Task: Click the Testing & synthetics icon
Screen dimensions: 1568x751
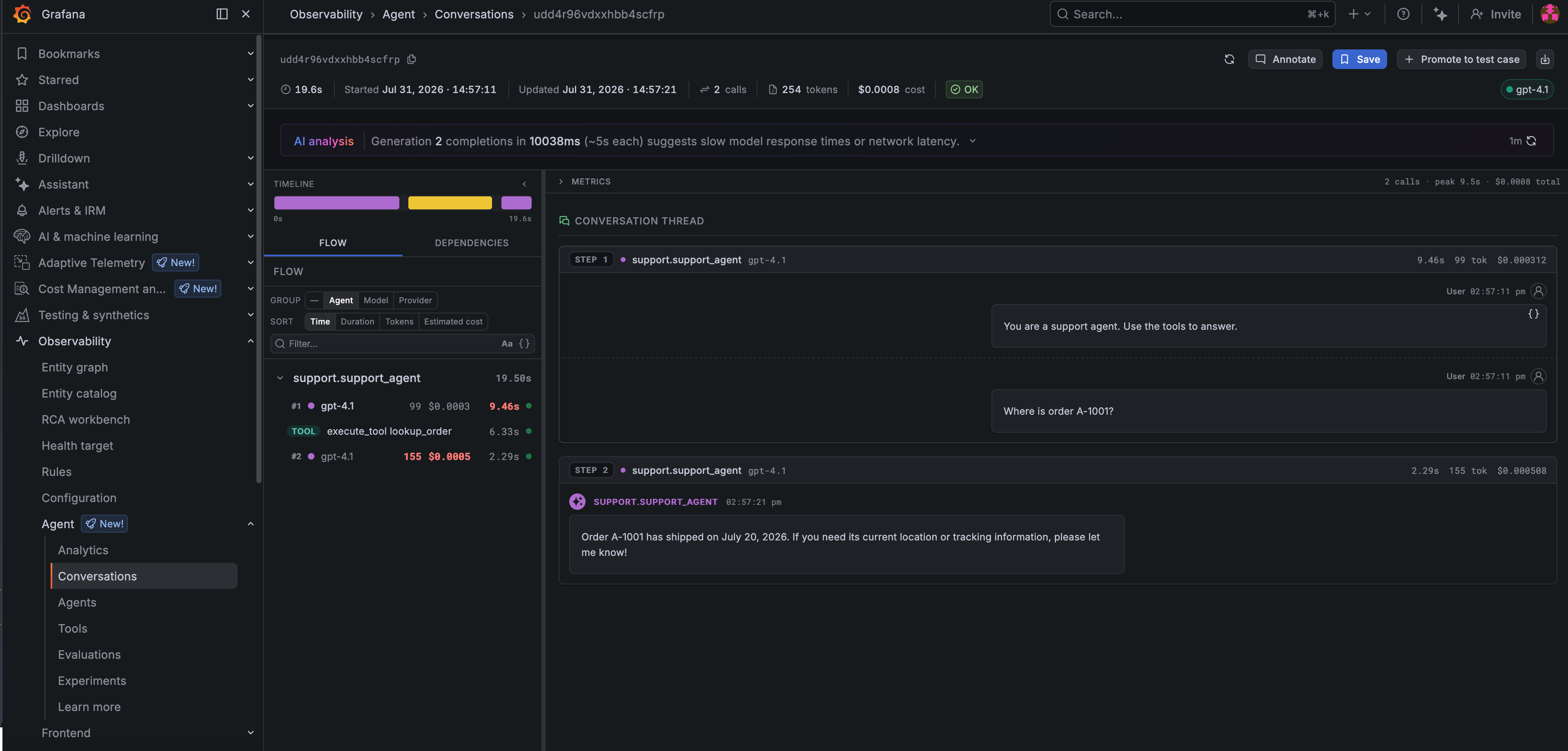Action: point(22,315)
